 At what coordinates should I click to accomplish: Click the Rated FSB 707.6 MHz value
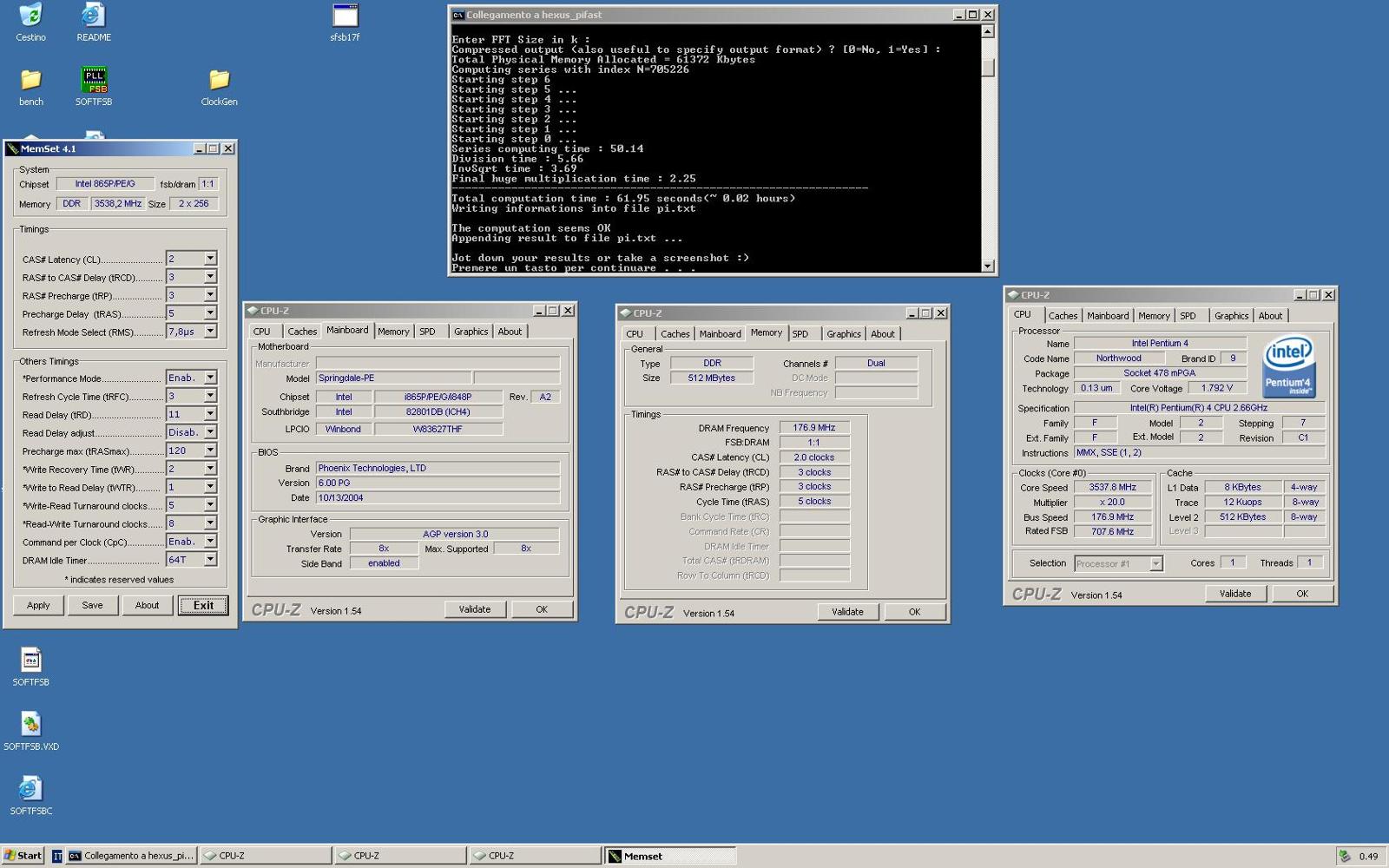pyautogui.click(x=1113, y=531)
